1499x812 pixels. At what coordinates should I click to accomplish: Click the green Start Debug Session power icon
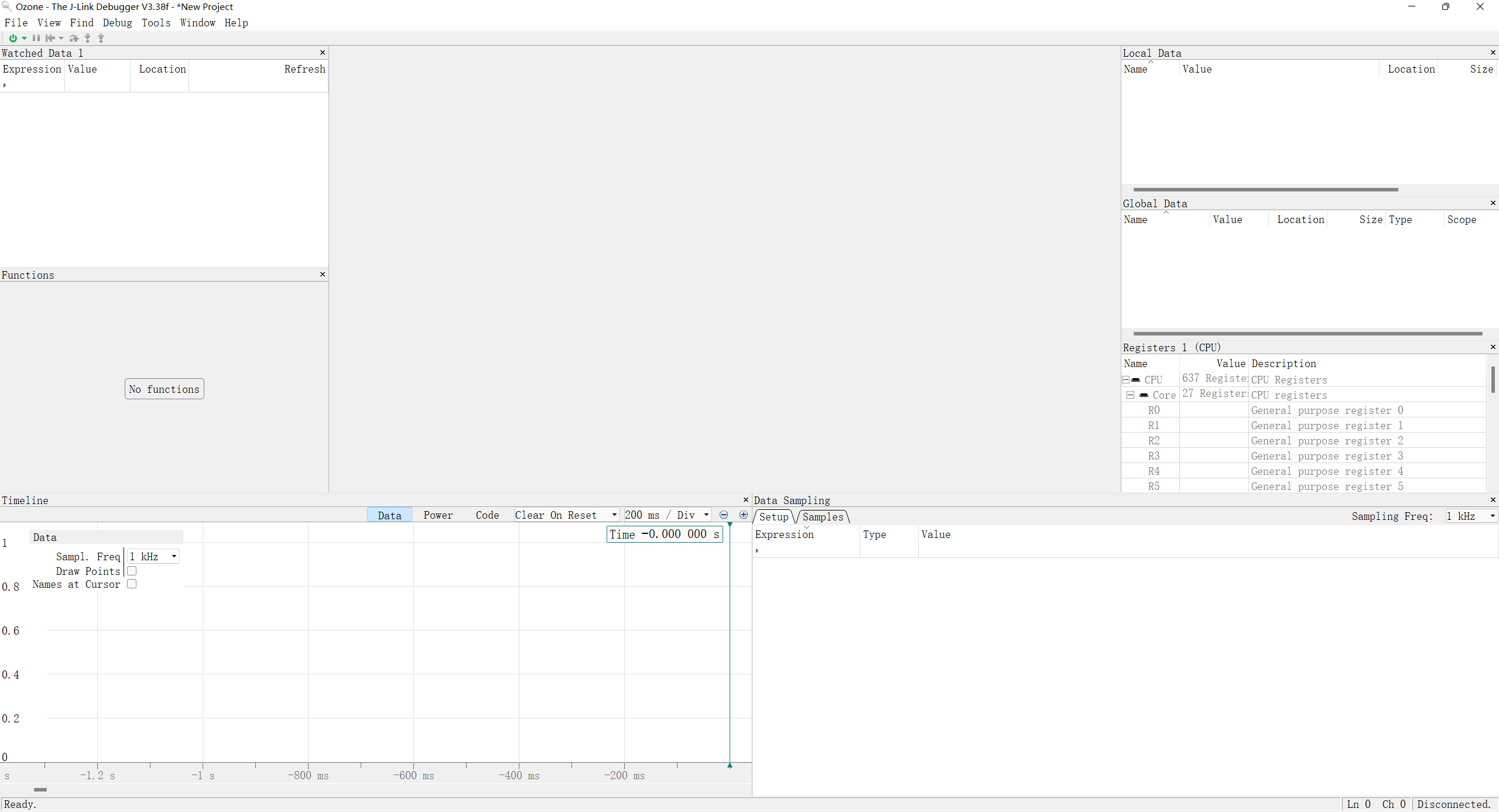point(13,38)
